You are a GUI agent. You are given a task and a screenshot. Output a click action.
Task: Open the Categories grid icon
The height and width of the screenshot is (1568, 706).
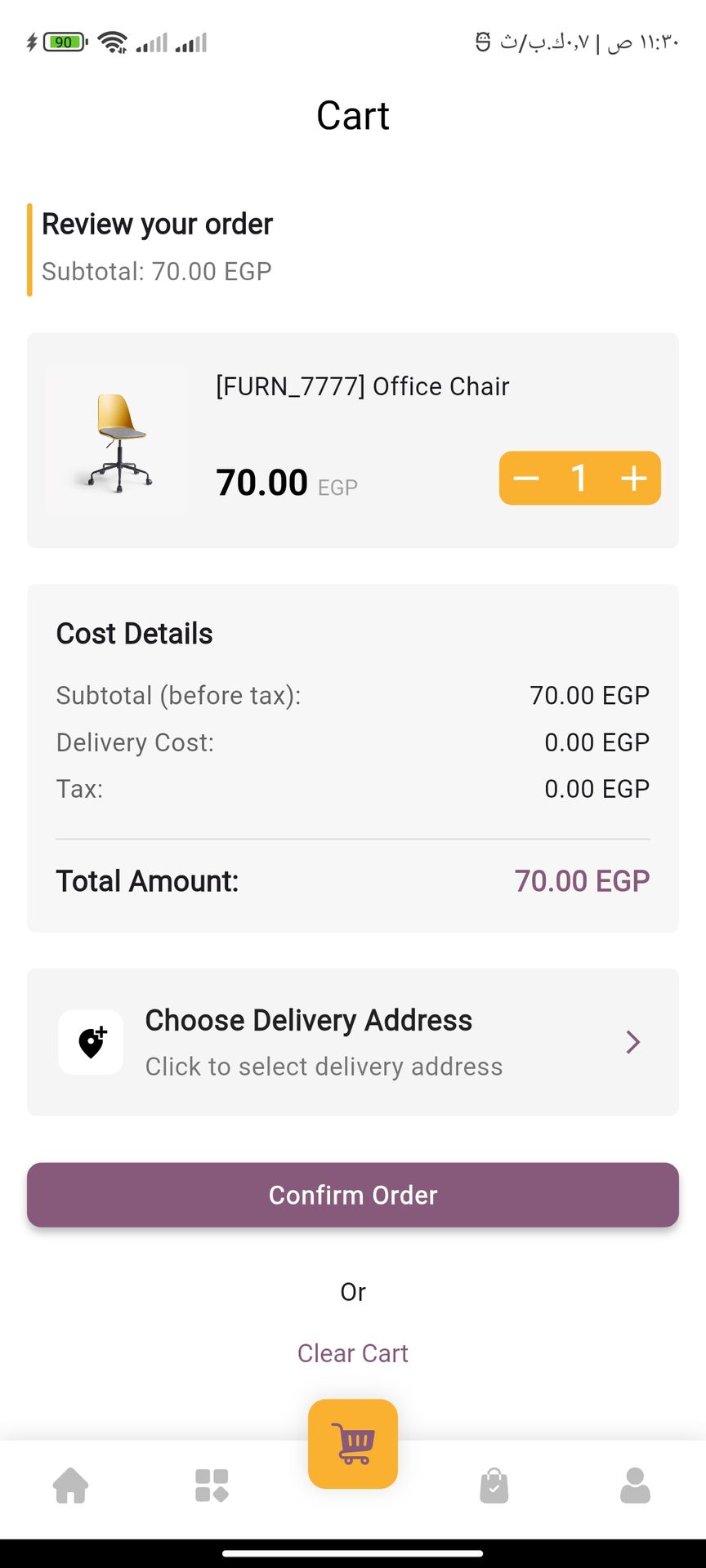click(212, 1486)
